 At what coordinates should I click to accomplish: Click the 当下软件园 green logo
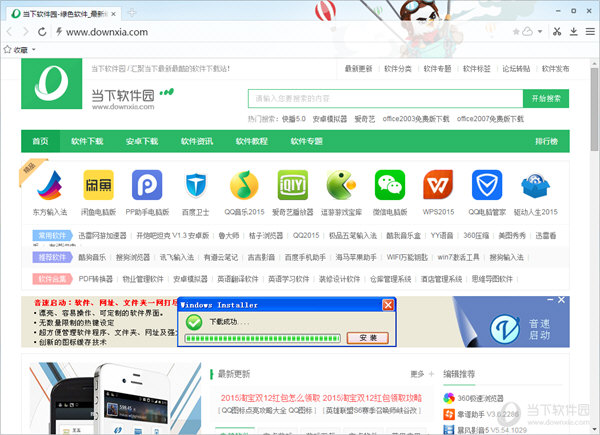pos(52,84)
